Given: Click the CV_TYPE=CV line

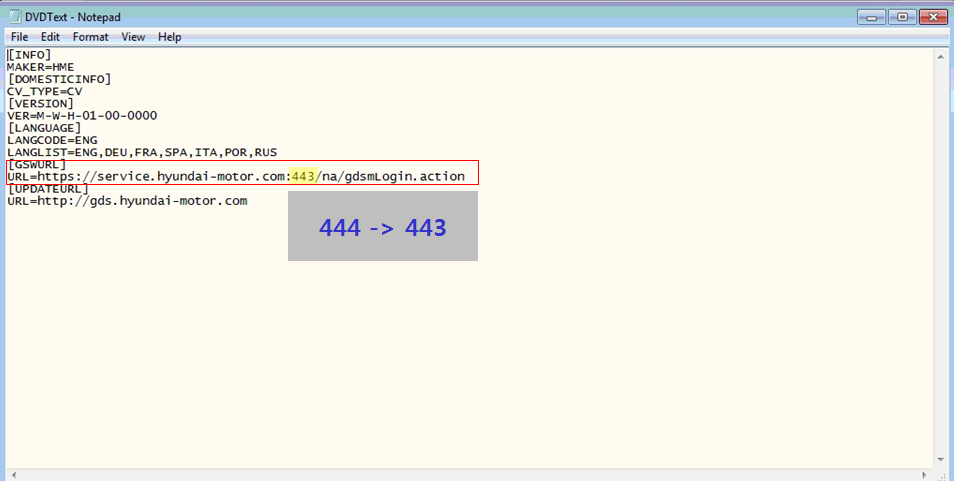Looking at the screenshot, I should point(44,91).
